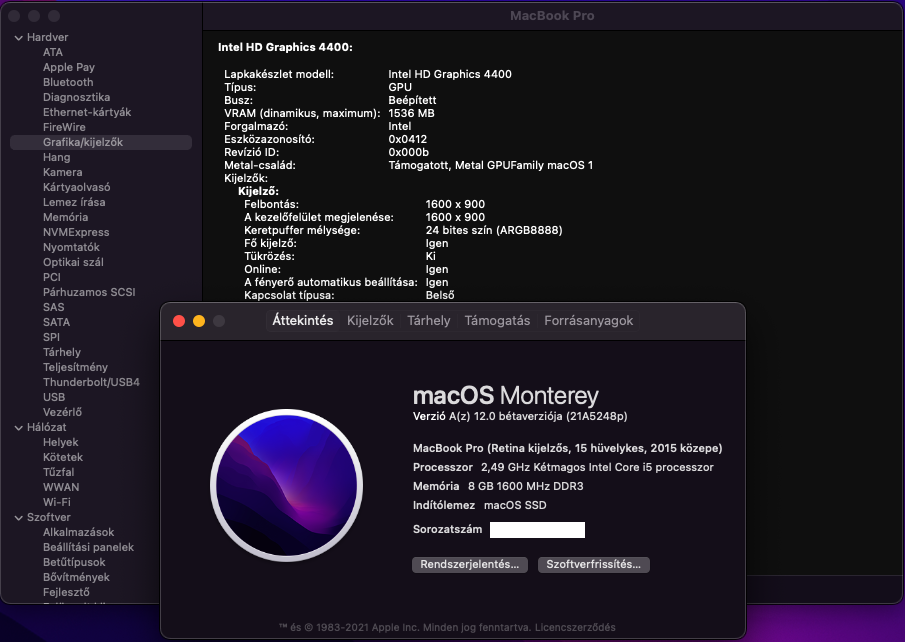Select Teljesítmény in the sidebar

[x=75, y=367]
